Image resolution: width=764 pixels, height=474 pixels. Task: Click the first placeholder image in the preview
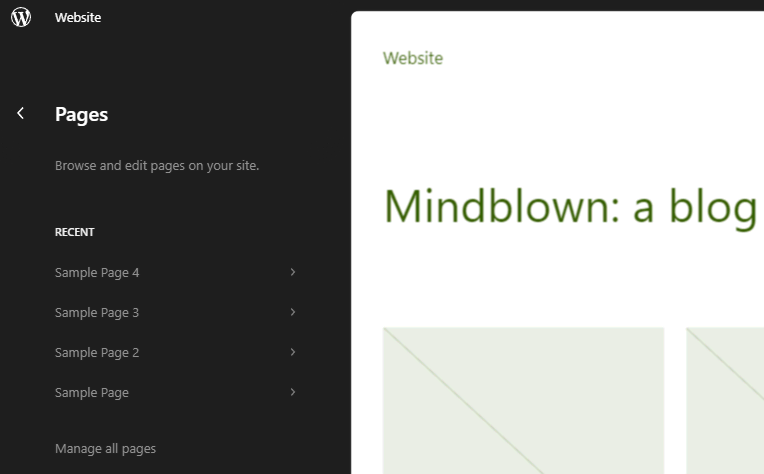click(x=523, y=400)
